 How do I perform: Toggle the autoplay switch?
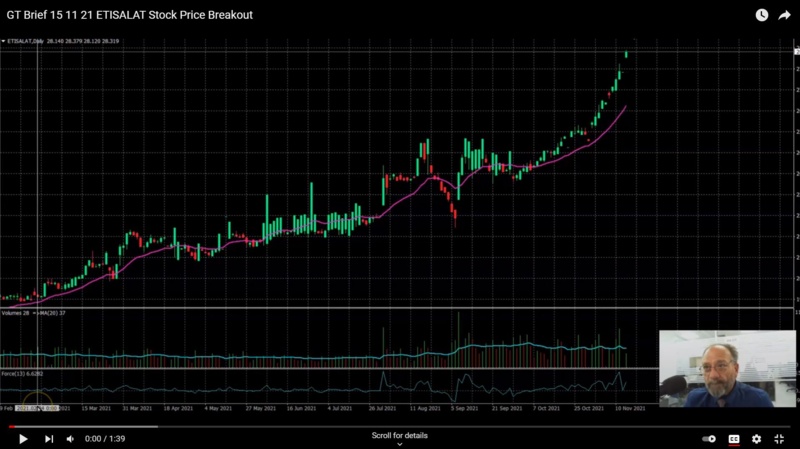pos(709,439)
